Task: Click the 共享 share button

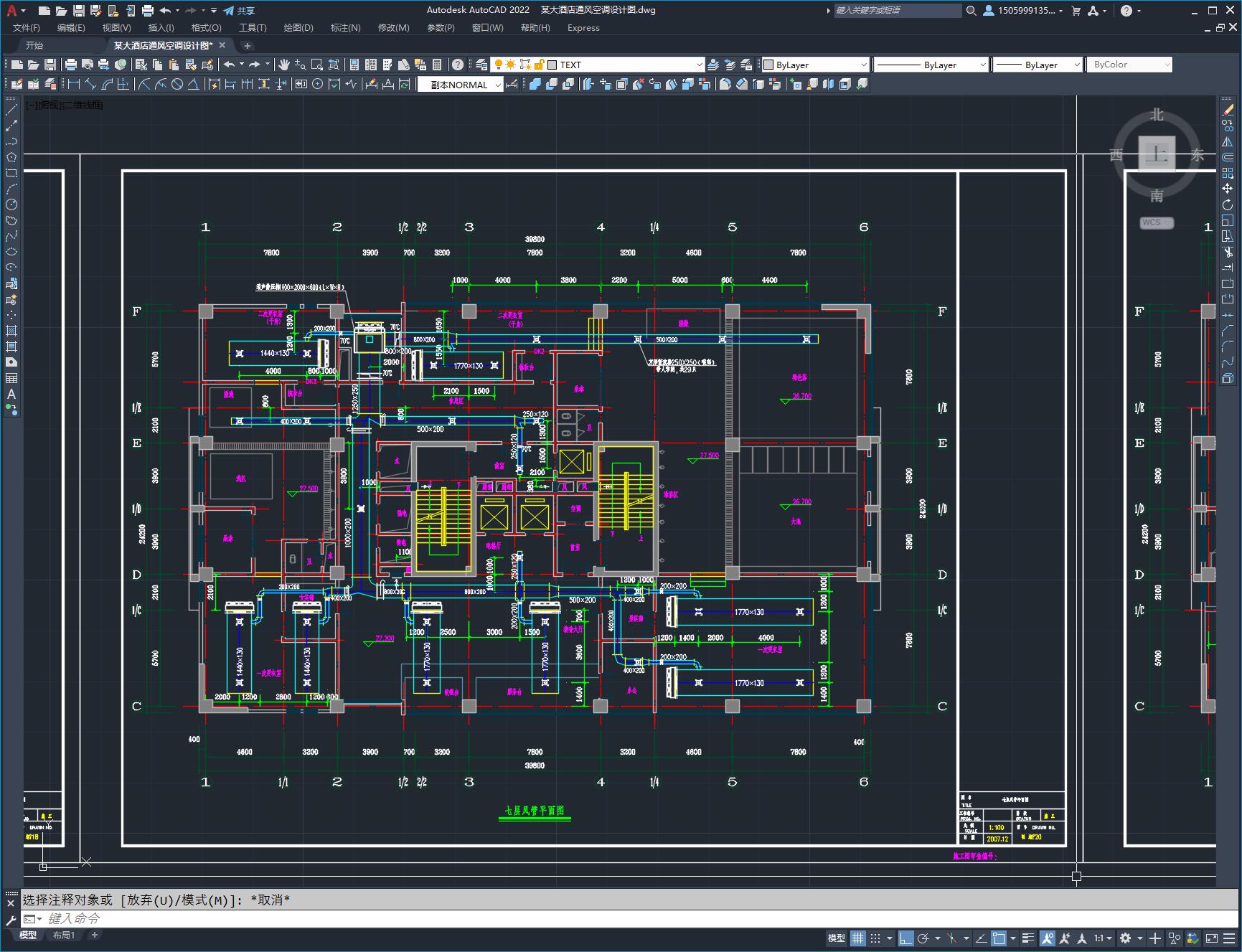Action: pos(240,10)
